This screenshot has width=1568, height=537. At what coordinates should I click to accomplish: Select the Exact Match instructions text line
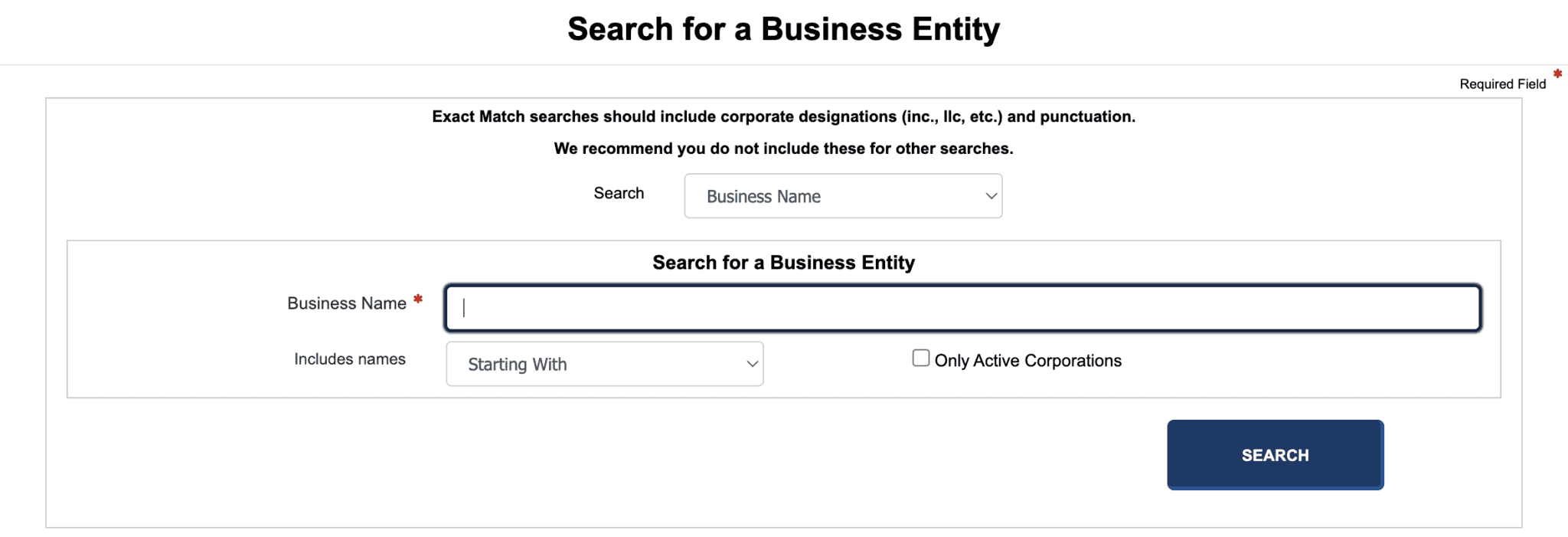(x=783, y=116)
